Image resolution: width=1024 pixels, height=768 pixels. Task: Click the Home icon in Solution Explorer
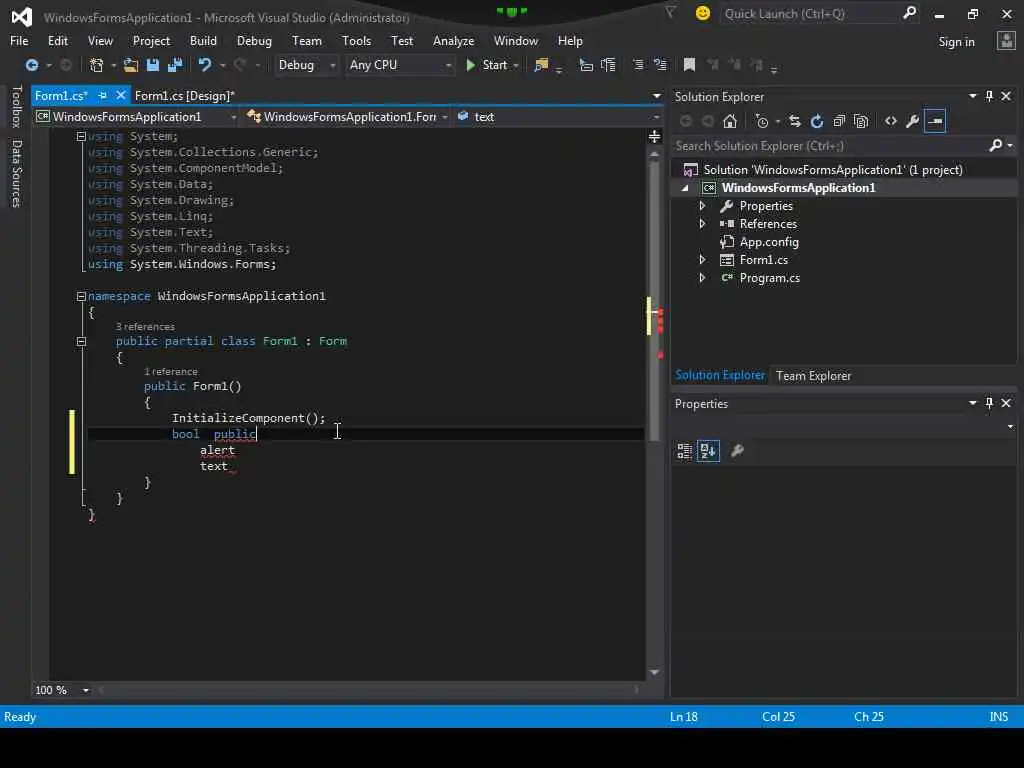(730, 121)
